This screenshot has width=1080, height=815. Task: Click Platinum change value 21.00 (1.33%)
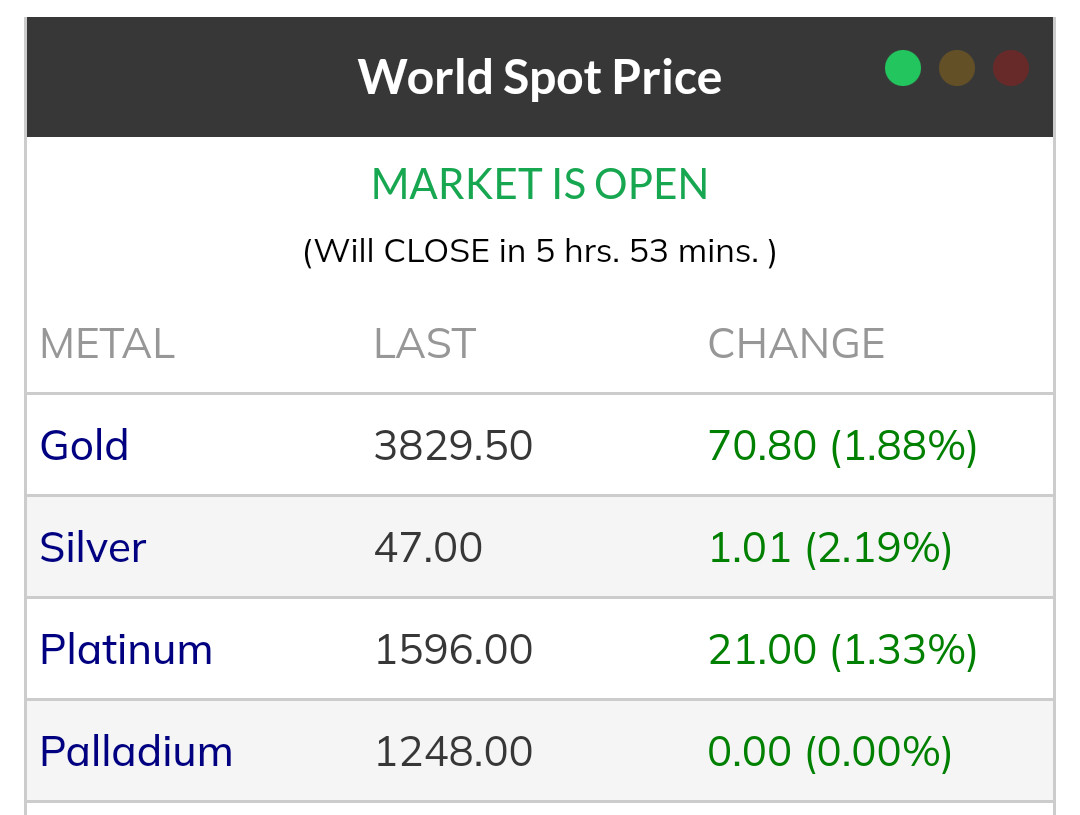click(842, 650)
